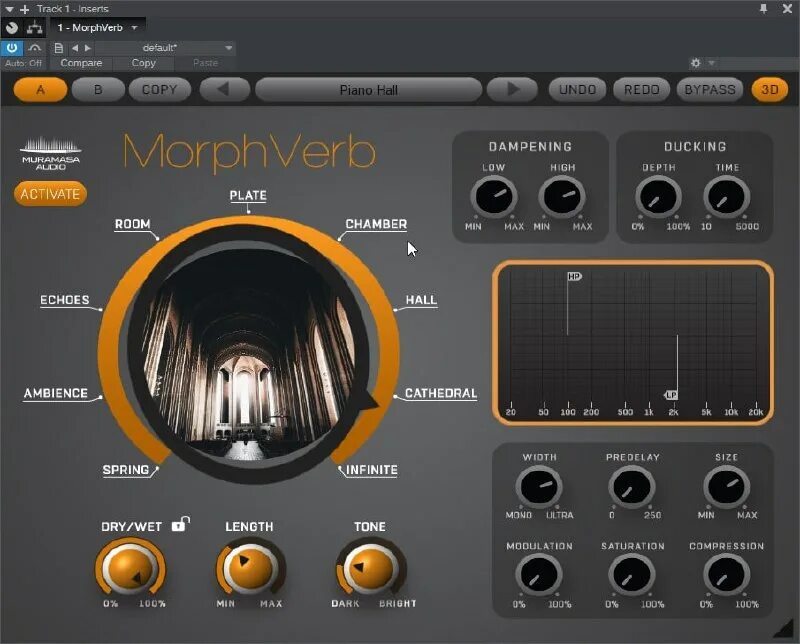Close the plugin window
800x644 pixels.
787,8
